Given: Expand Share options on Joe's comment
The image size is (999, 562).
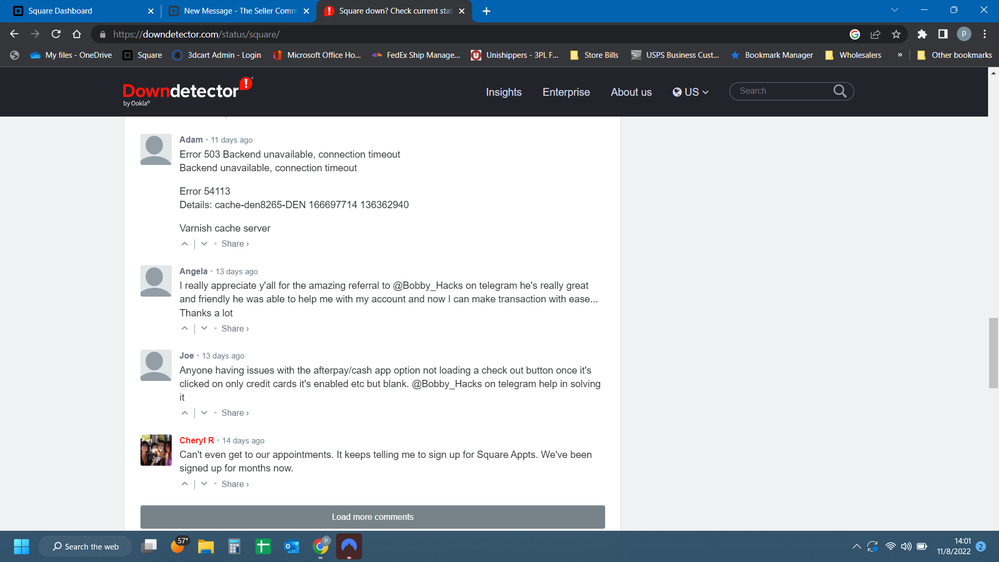Looking at the screenshot, I should tap(235, 413).
